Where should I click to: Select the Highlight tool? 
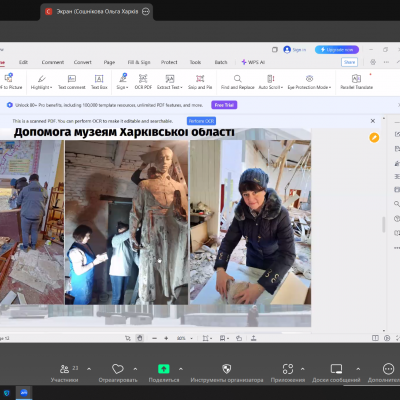pos(41,82)
